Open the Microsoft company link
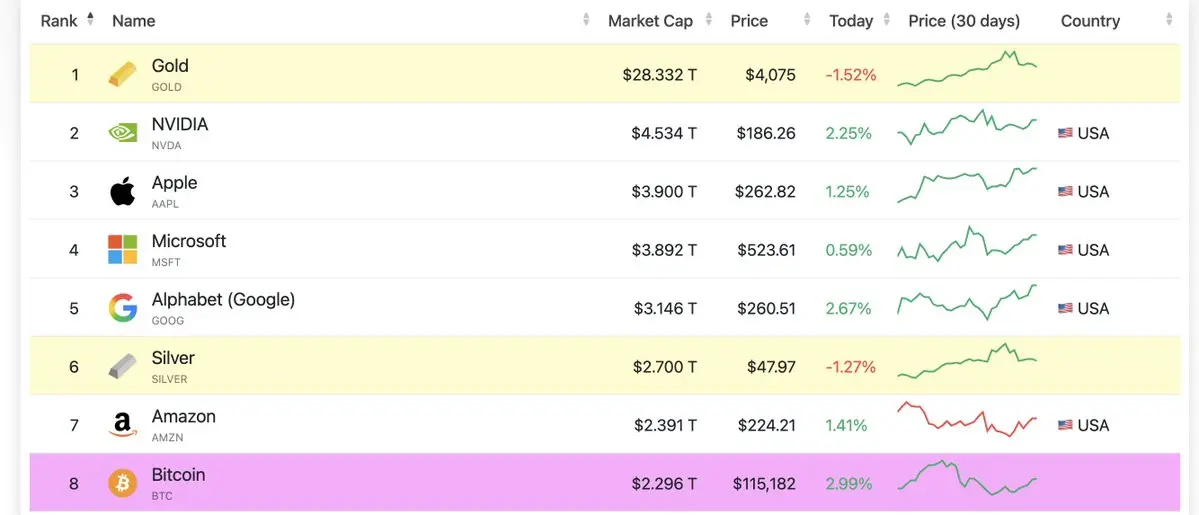This screenshot has width=1199, height=515. pyautogui.click(x=189, y=241)
